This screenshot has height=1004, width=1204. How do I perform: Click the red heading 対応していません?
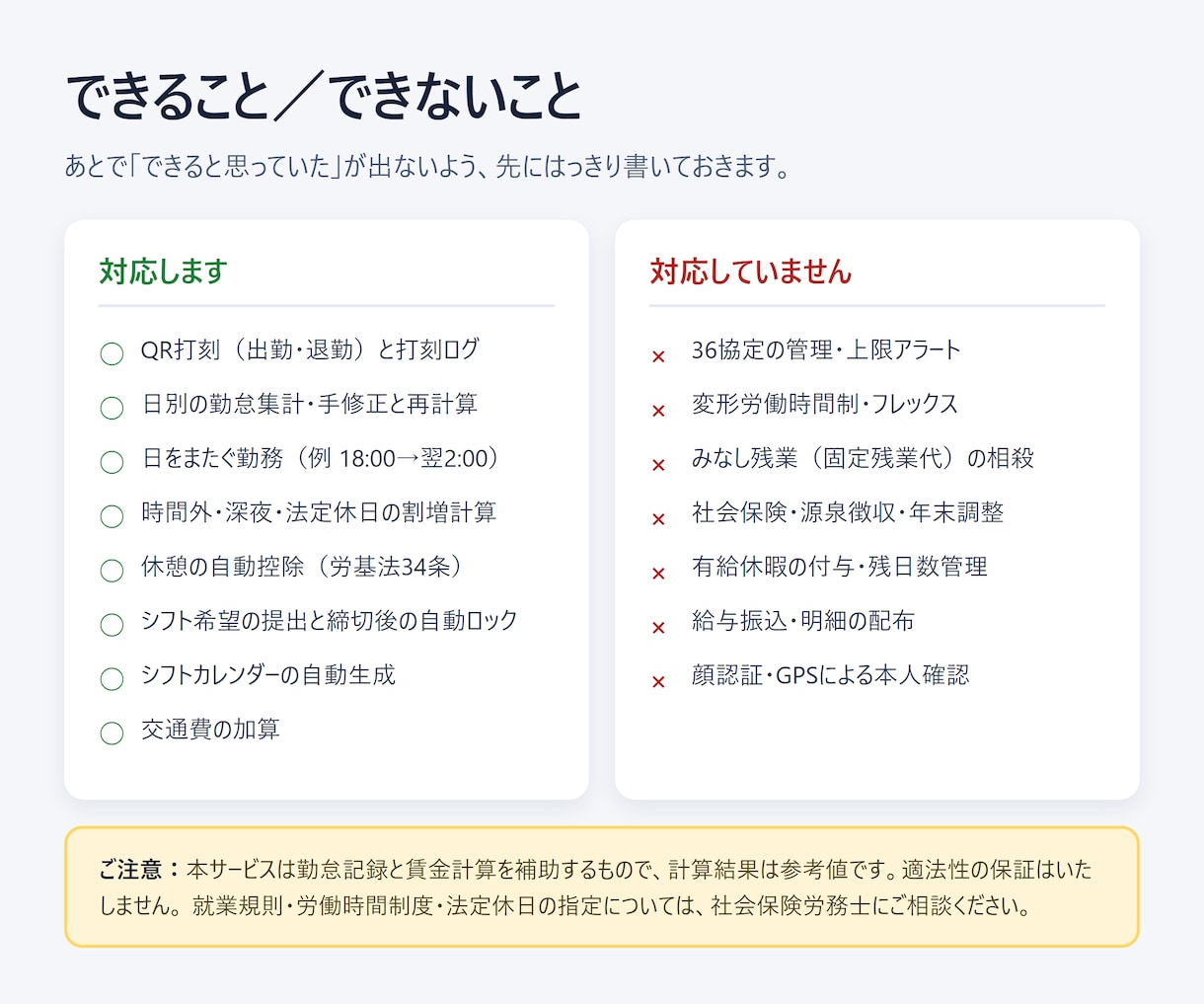751,271
